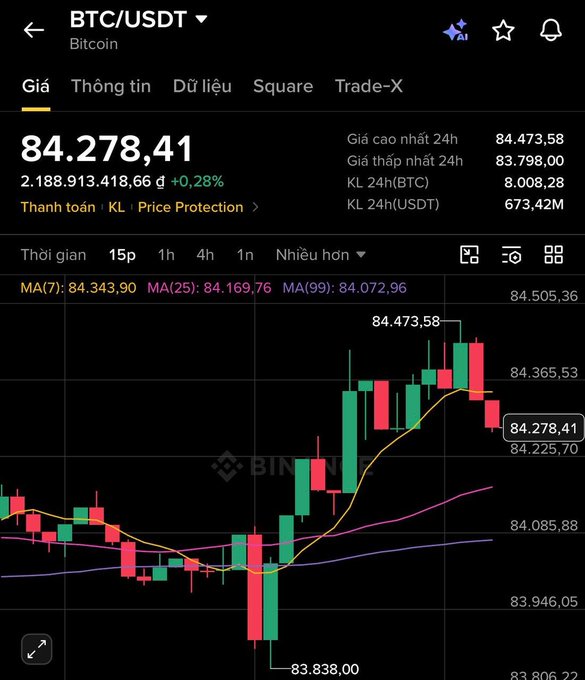Tap the Bitcoin subtitle under pair name
This screenshot has height=680, width=585.
tap(94, 44)
